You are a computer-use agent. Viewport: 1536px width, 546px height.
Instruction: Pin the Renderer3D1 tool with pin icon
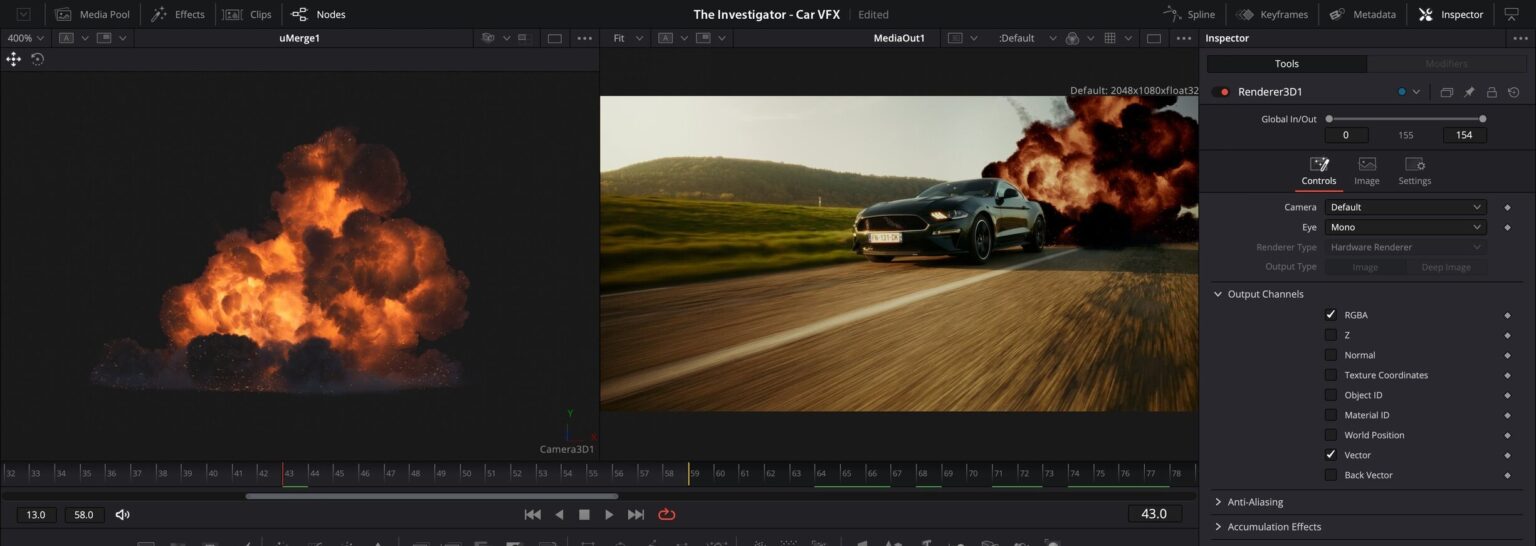tap(1469, 92)
